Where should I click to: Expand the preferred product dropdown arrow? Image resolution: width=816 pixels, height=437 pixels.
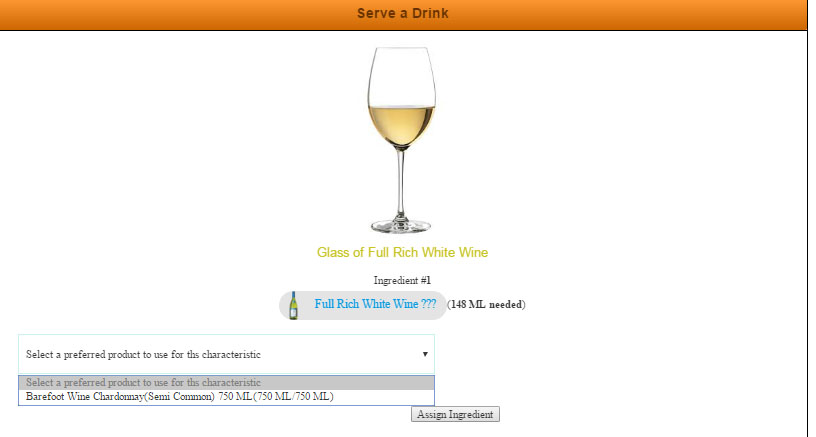coord(425,354)
